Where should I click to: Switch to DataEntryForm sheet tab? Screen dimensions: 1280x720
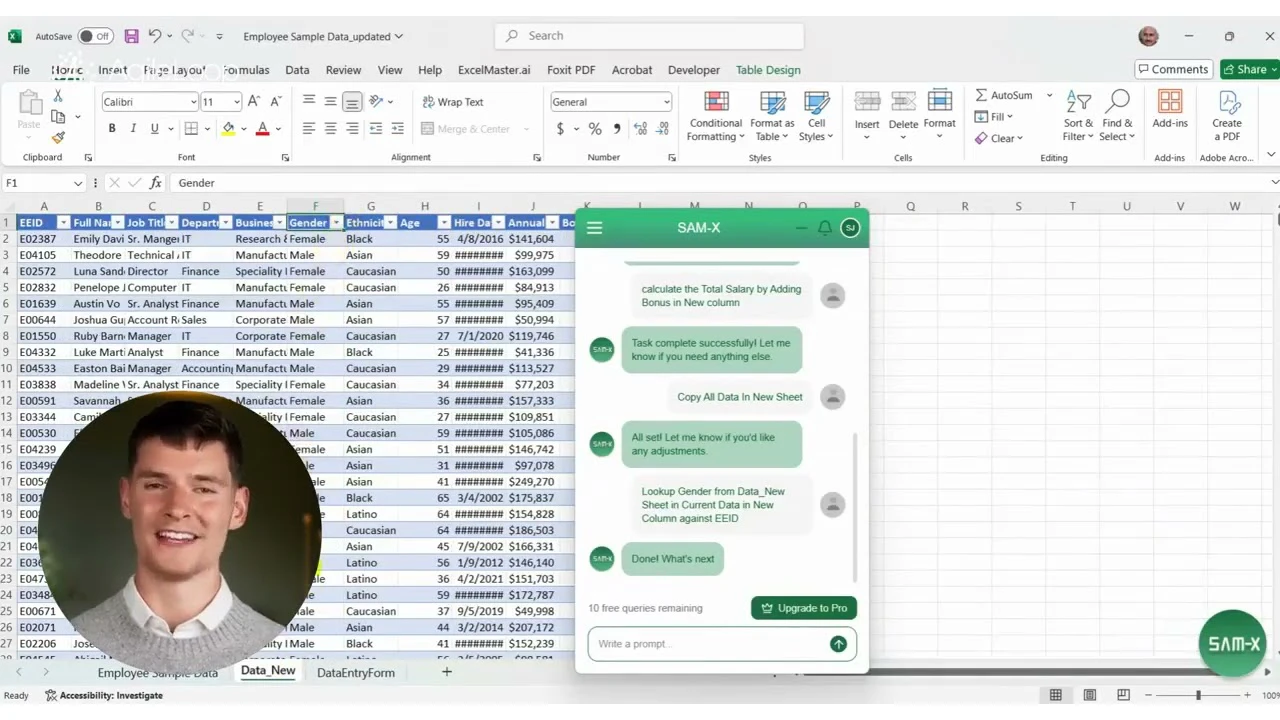click(x=356, y=673)
